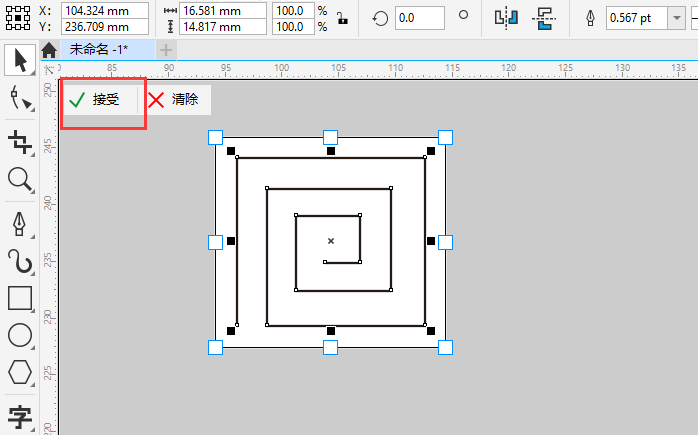Viewport: 698px width, 435px height.
Task: Select the Zoom magnifier tool
Action: (20, 179)
